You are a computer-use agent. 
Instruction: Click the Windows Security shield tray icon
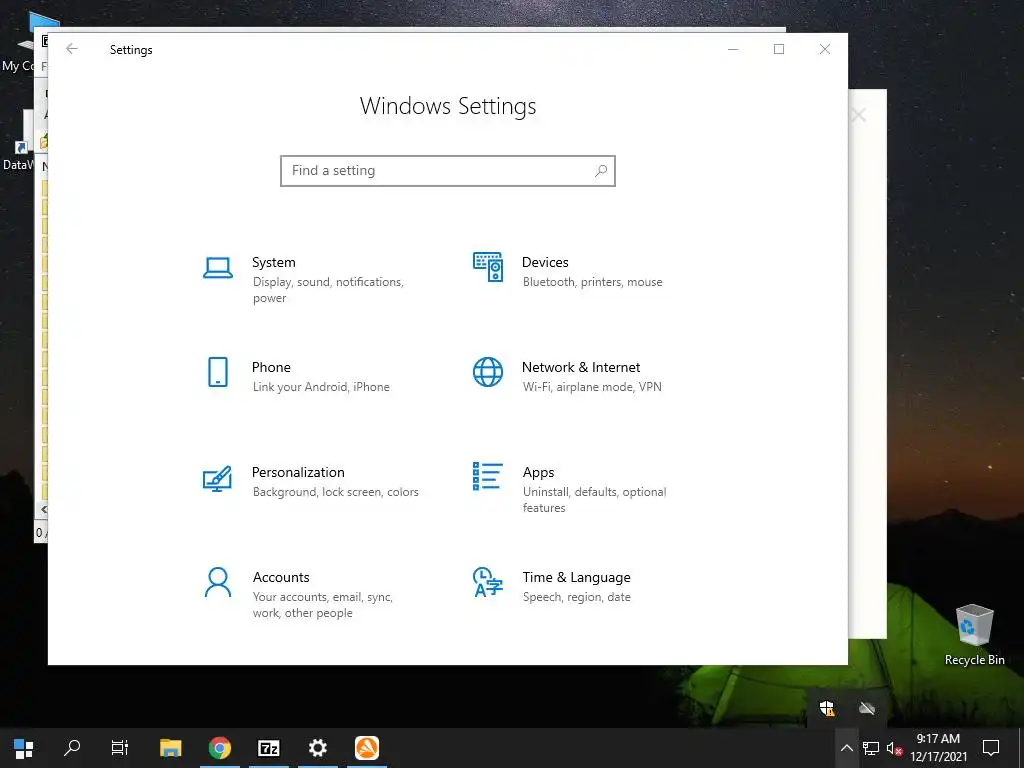[827, 709]
